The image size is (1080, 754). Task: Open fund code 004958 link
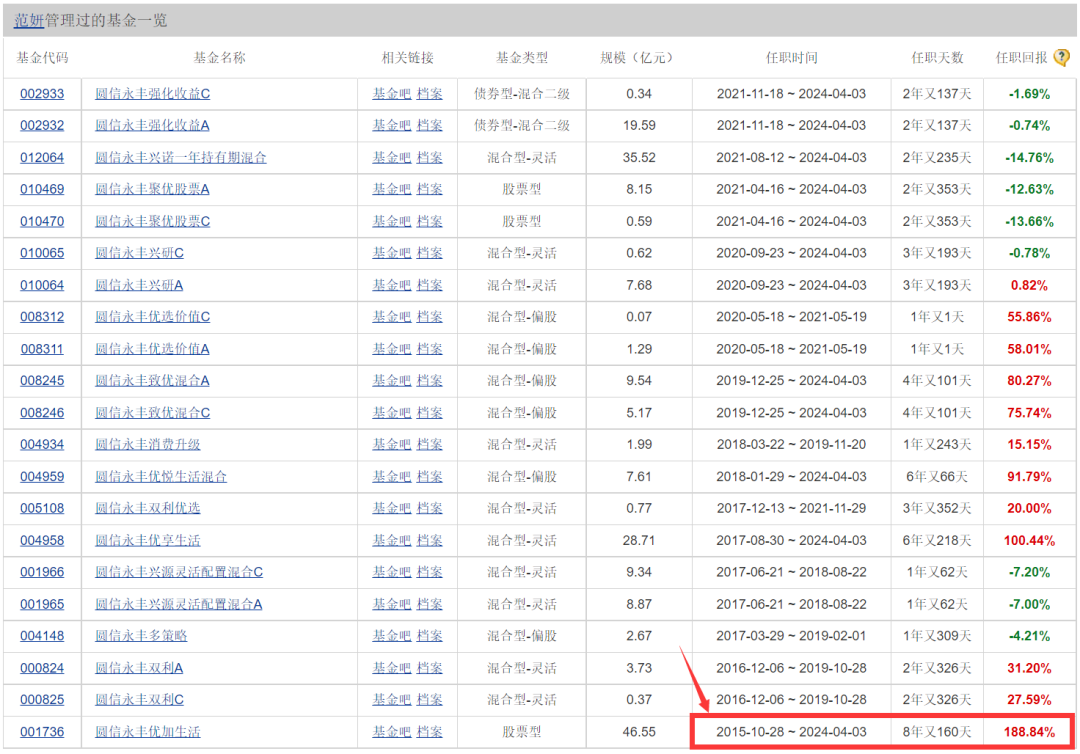click(42, 541)
